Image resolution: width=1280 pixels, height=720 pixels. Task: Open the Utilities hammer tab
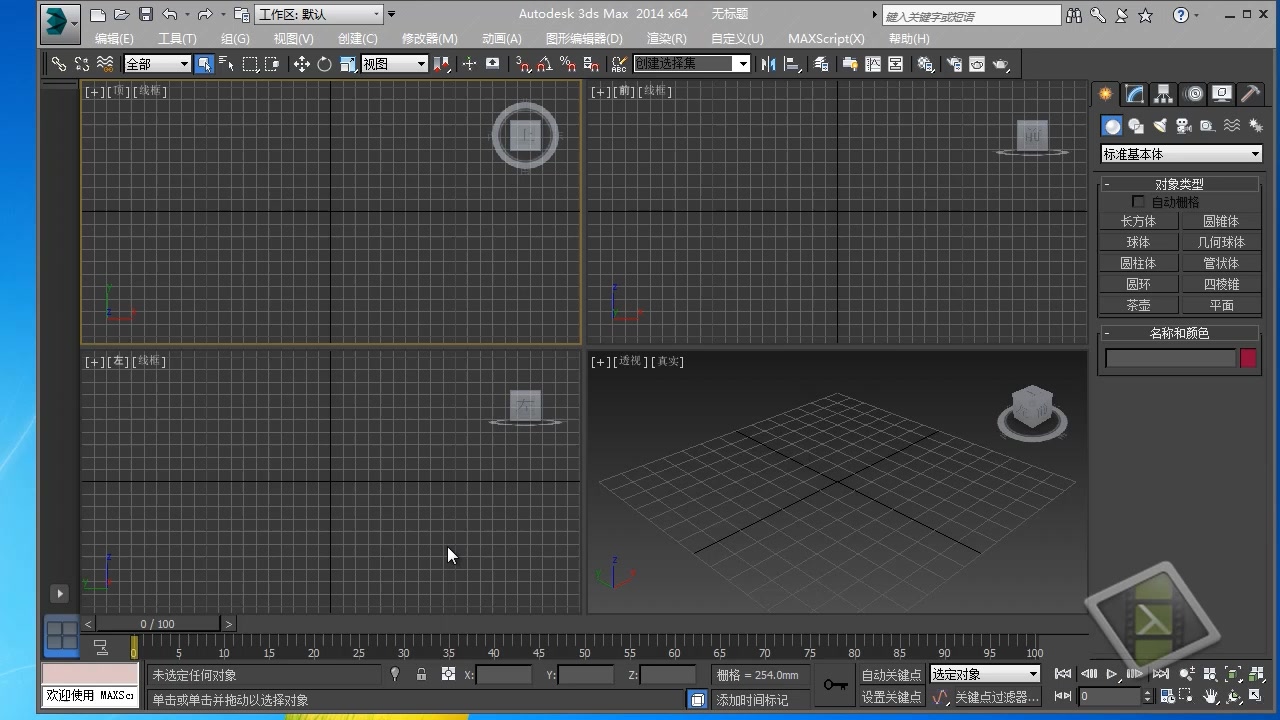(1251, 94)
